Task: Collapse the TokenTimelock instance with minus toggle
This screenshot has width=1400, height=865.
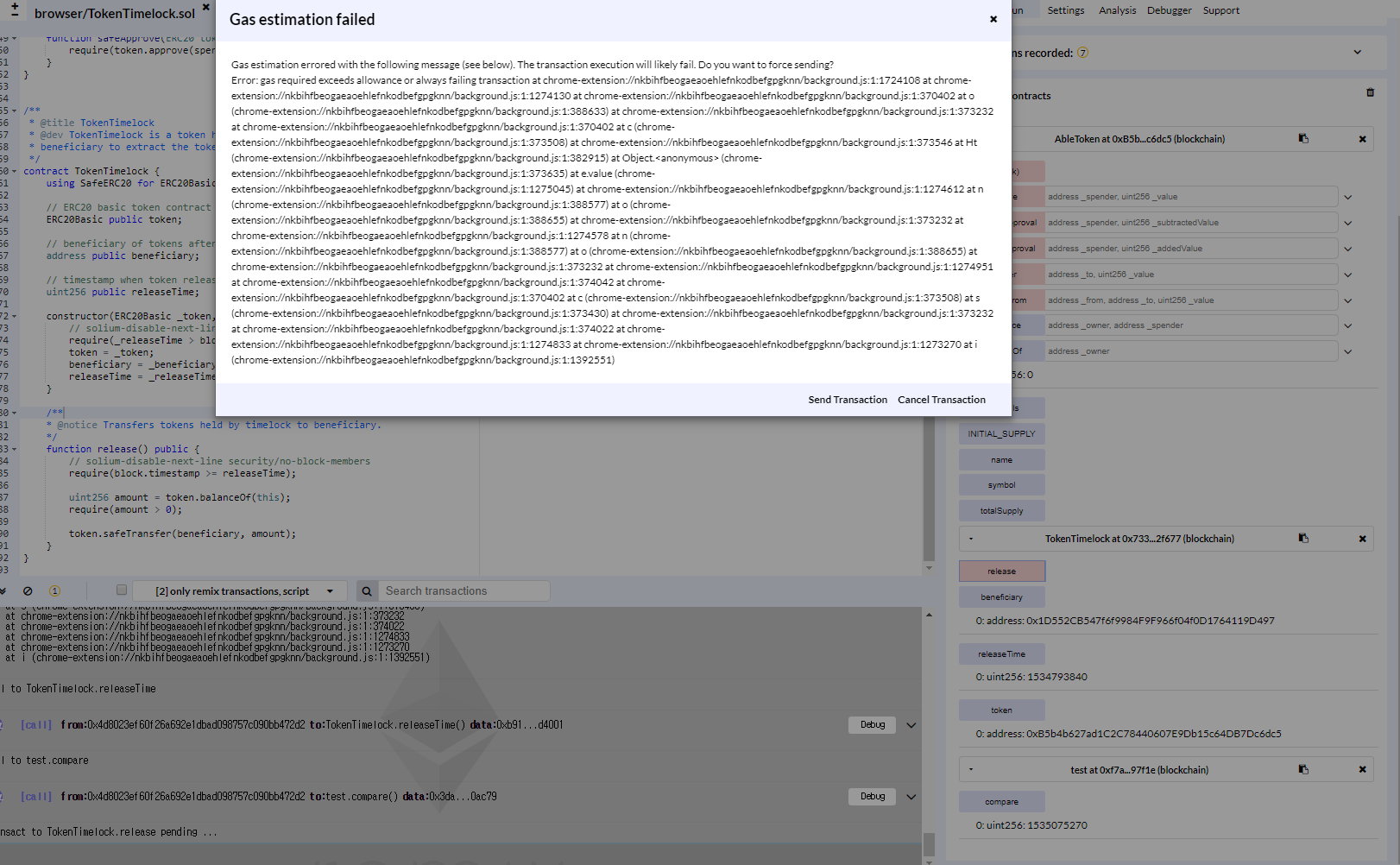Action: (x=970, y=538)
